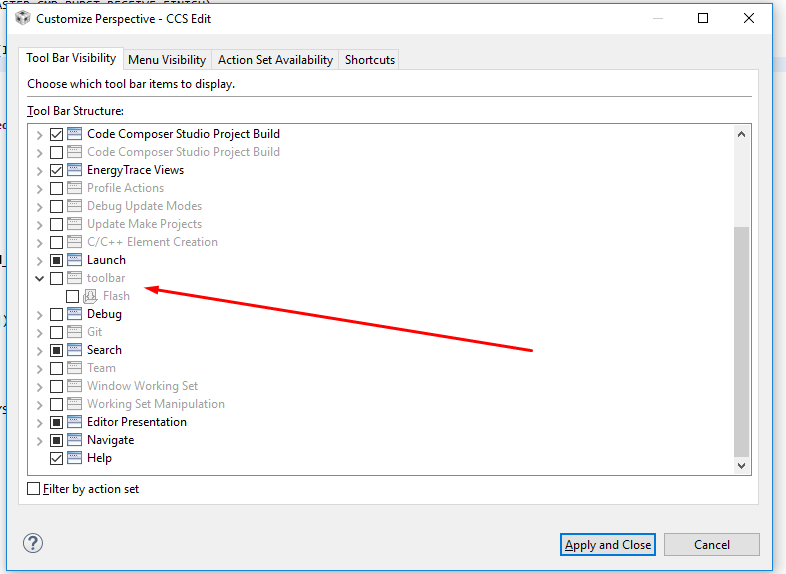The height and width of the screenshot is (574, 786).
Task: Check the Git toolbar checkbox
Action: [x=56, y=332]
